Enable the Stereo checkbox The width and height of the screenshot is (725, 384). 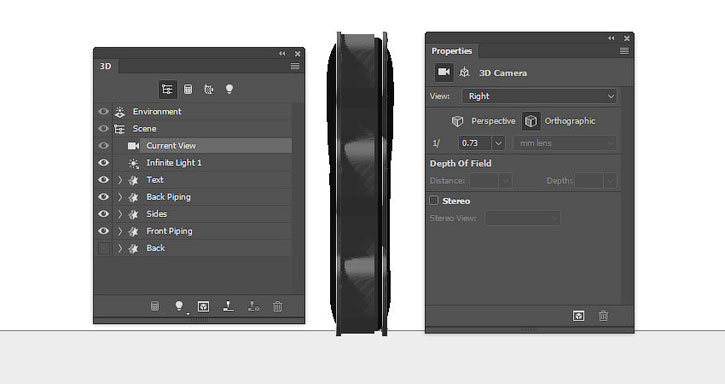[434, 200]
